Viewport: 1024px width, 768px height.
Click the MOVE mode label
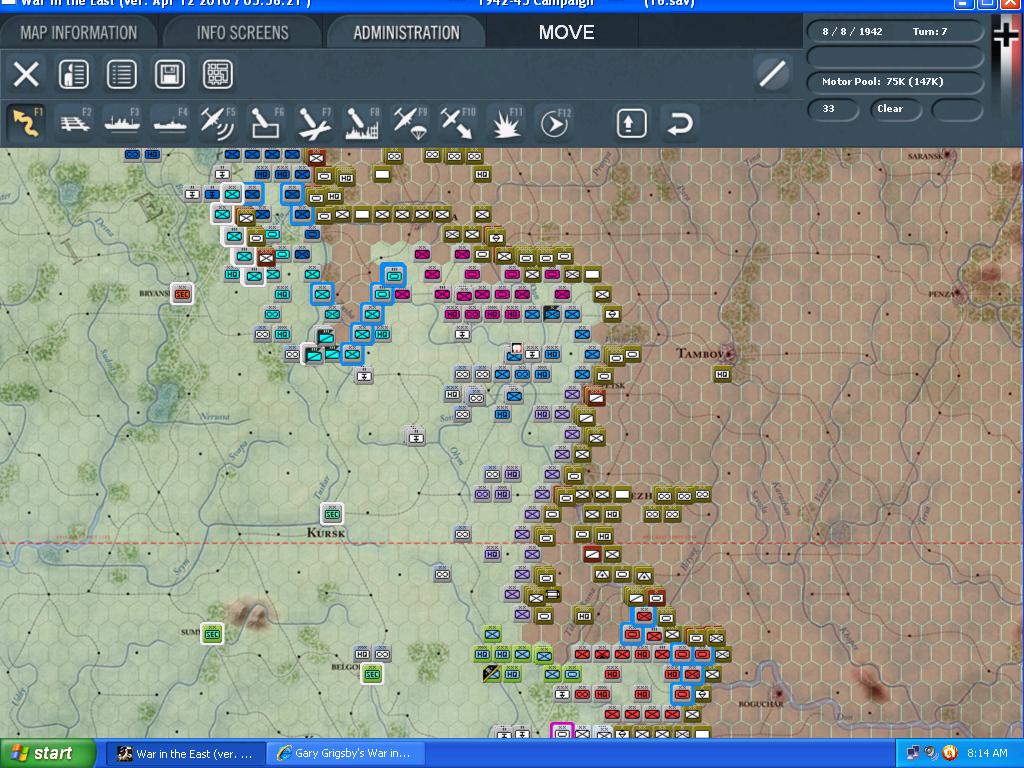(x=566, y=33)
